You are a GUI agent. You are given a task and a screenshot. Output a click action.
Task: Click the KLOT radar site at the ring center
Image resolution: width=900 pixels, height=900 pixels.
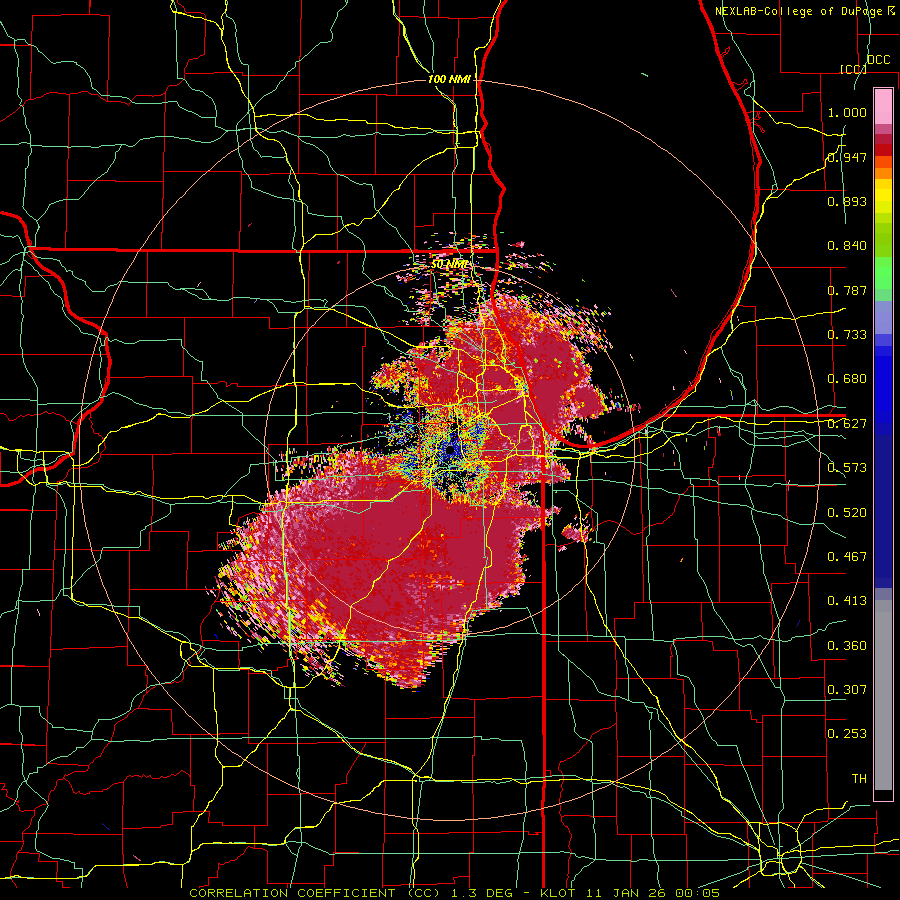click(450, 450)
